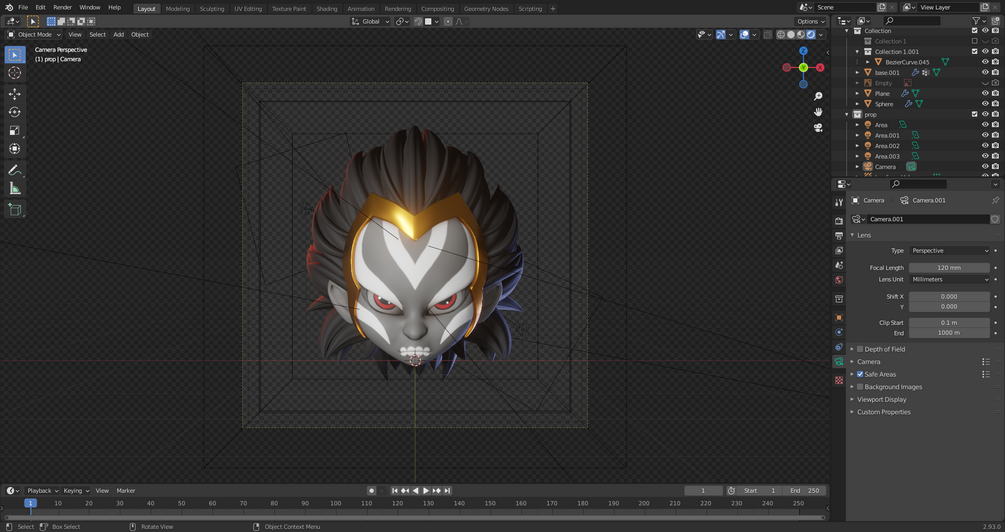1005x532 pixels.
Task: Click the zoom magnifier viewport icon
Action: (818, 97)
